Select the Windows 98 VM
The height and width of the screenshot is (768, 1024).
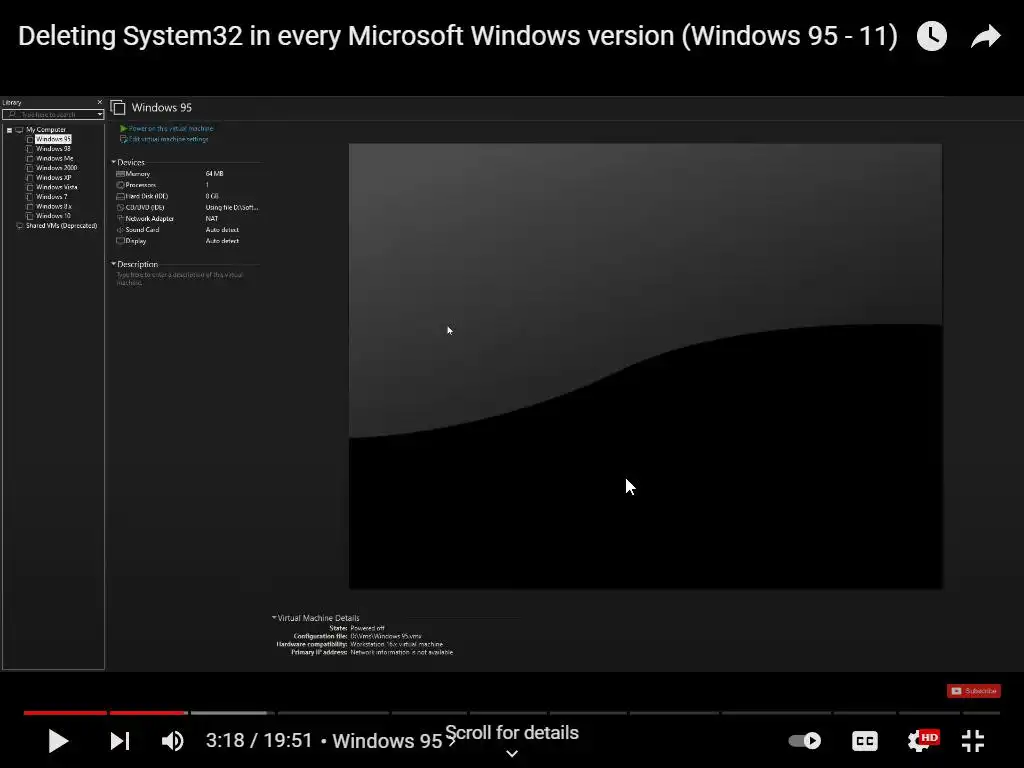click(x=53, y=149)
